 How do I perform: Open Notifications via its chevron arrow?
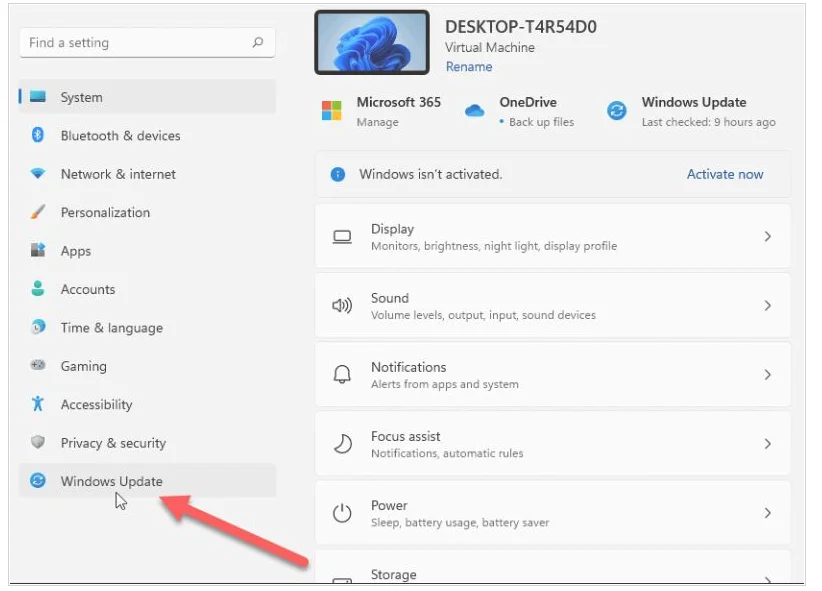[x=768, y=375]
